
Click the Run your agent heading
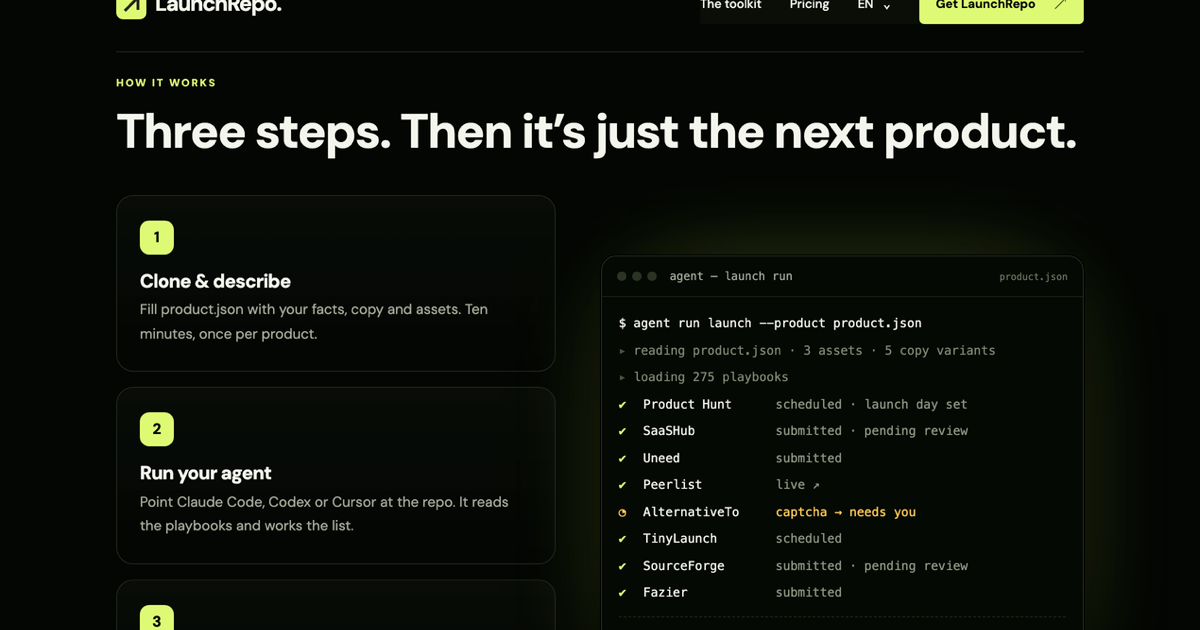pyautogui.click(x=205, y=473)
